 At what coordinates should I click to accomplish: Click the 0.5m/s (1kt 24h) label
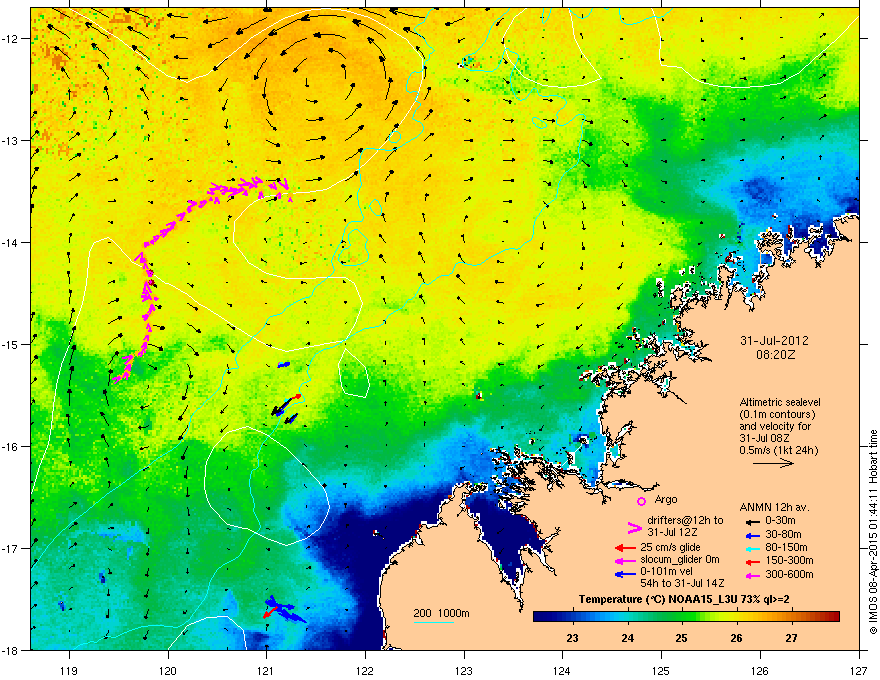click(779, 451)
